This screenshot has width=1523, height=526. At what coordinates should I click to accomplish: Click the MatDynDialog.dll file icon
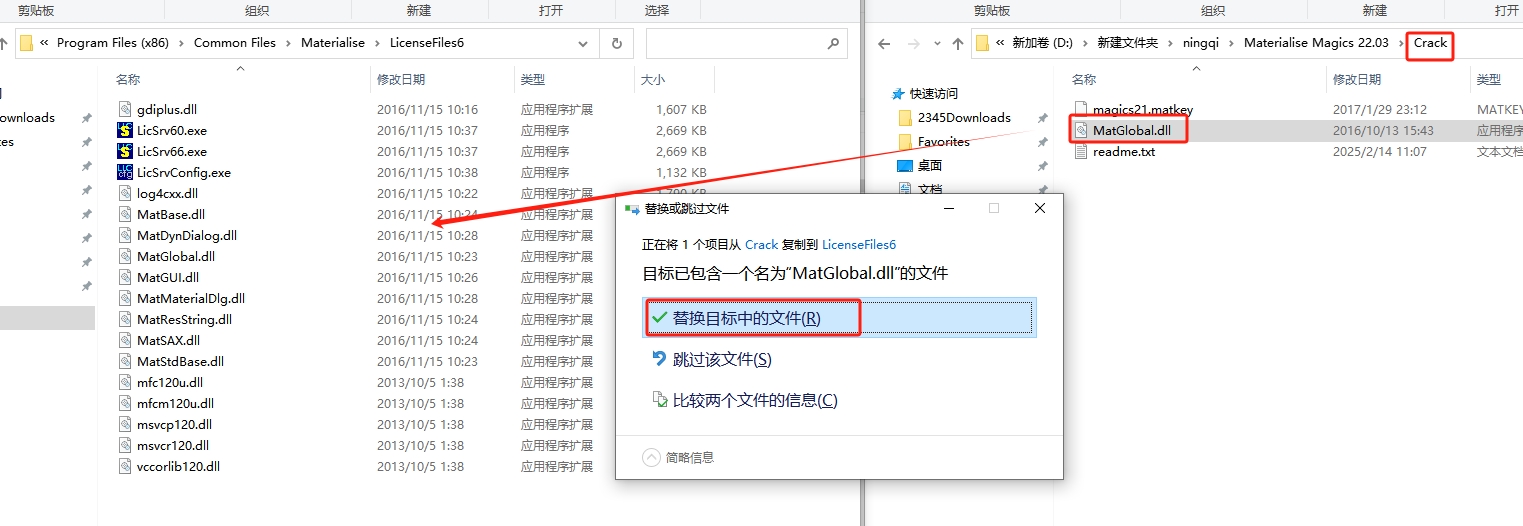(125, 235)
